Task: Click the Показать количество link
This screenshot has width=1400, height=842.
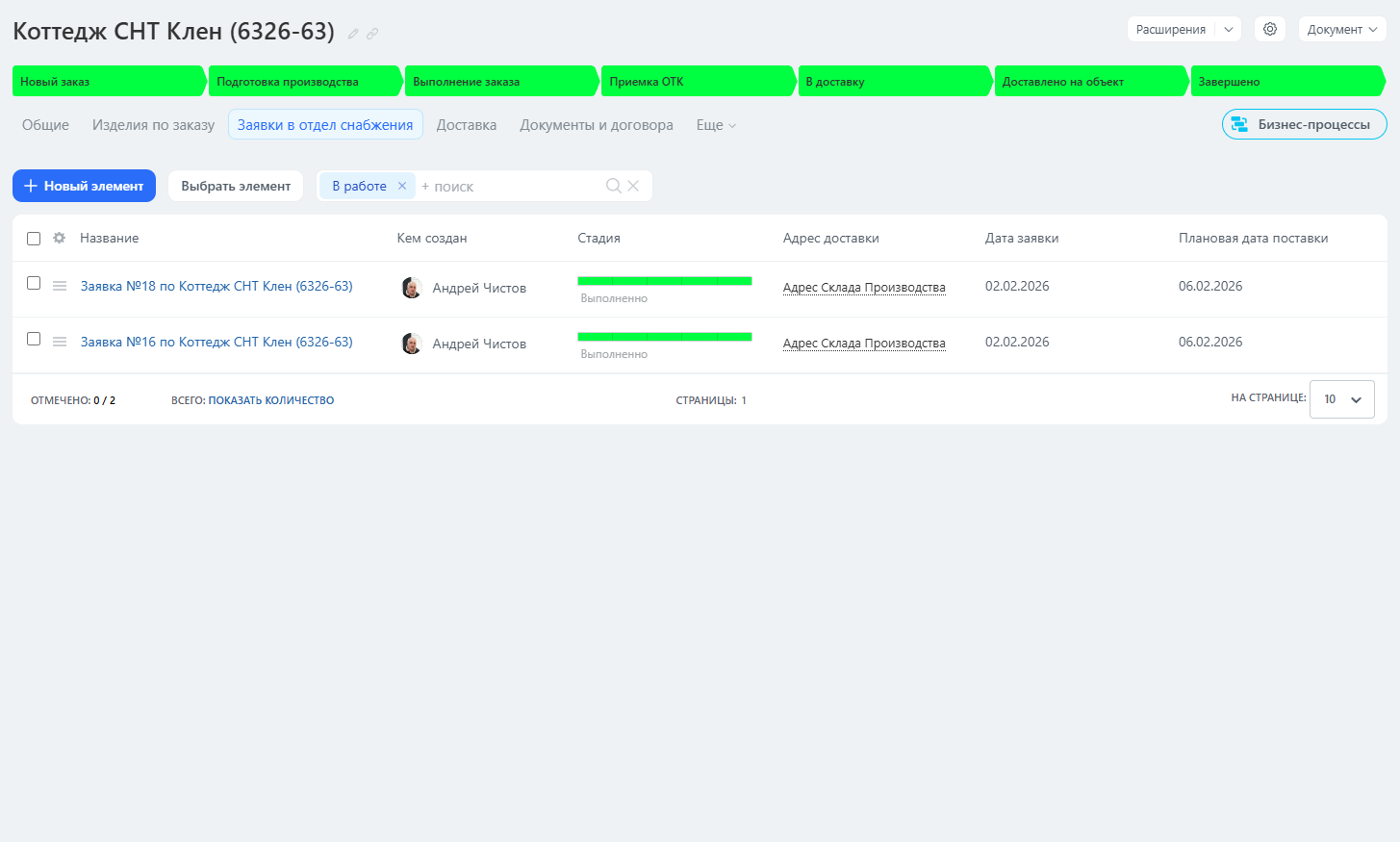Action: click(270, 400)
